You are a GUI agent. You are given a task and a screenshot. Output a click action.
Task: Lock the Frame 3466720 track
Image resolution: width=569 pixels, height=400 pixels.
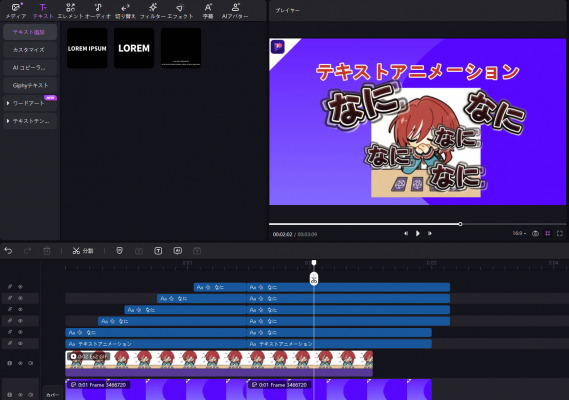[x=10, y=395]
